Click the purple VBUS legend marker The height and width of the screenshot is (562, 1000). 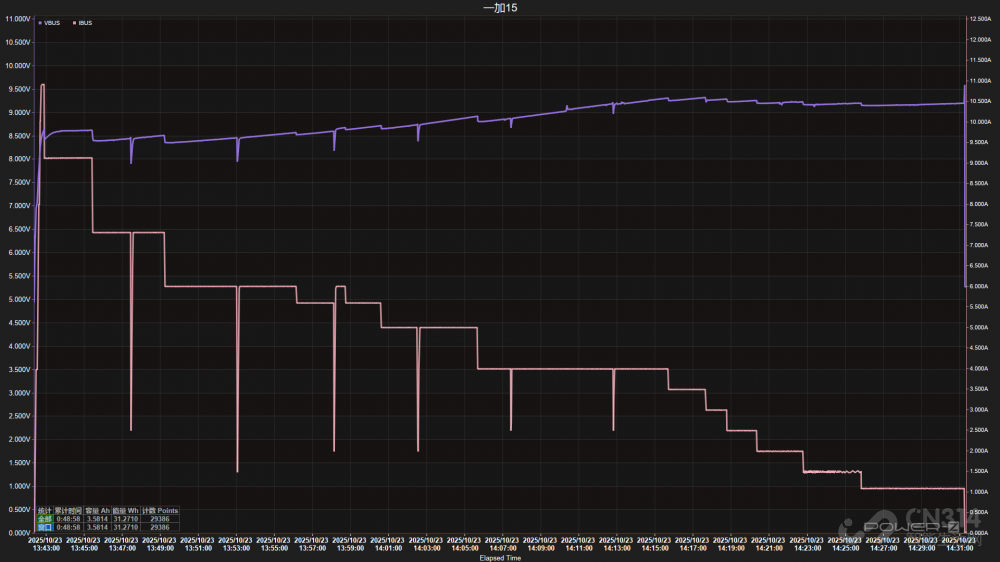pyautogui.click(x=40, y=22)
